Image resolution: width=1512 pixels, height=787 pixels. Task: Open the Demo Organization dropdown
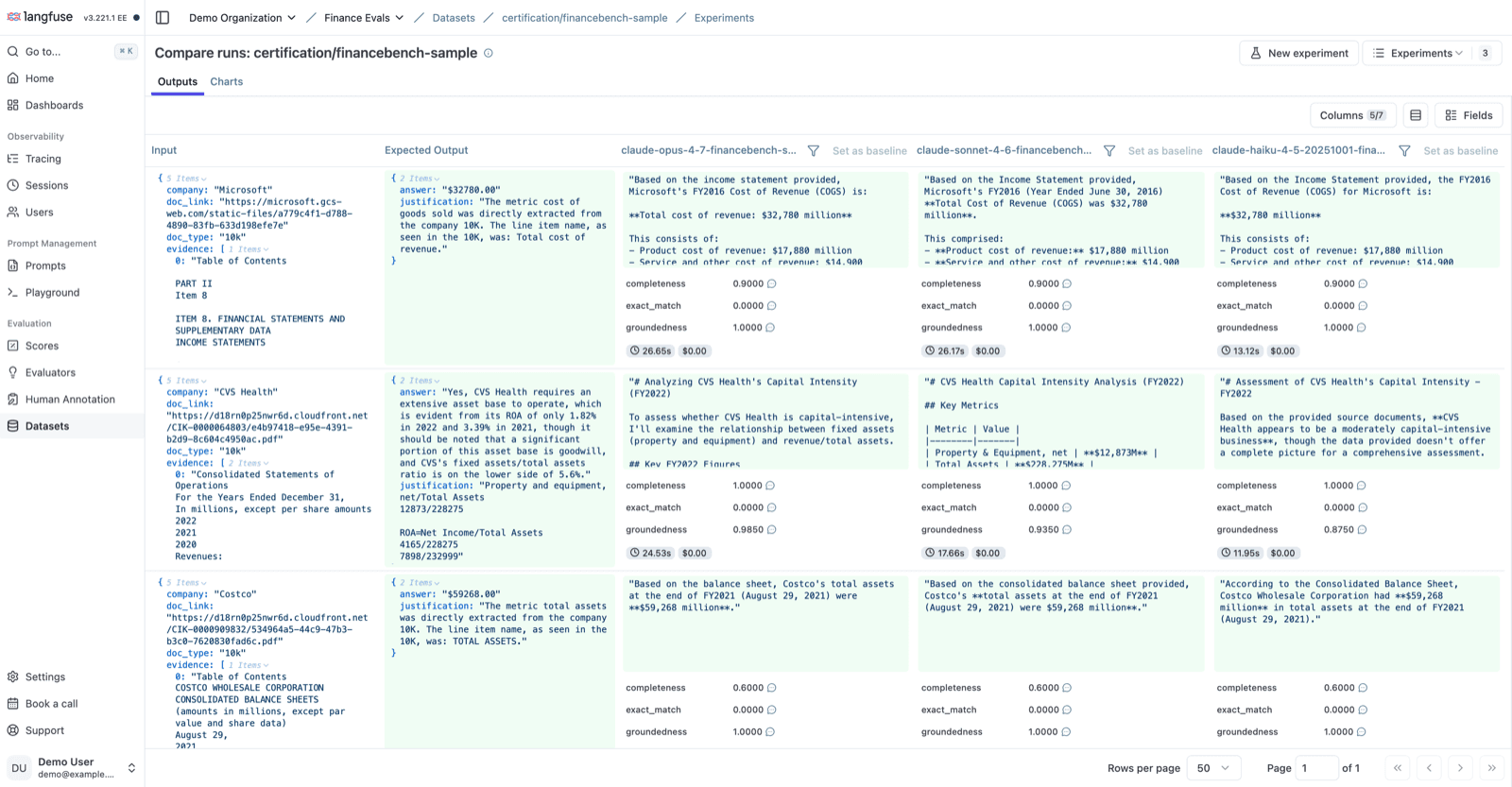pos(242,18)
